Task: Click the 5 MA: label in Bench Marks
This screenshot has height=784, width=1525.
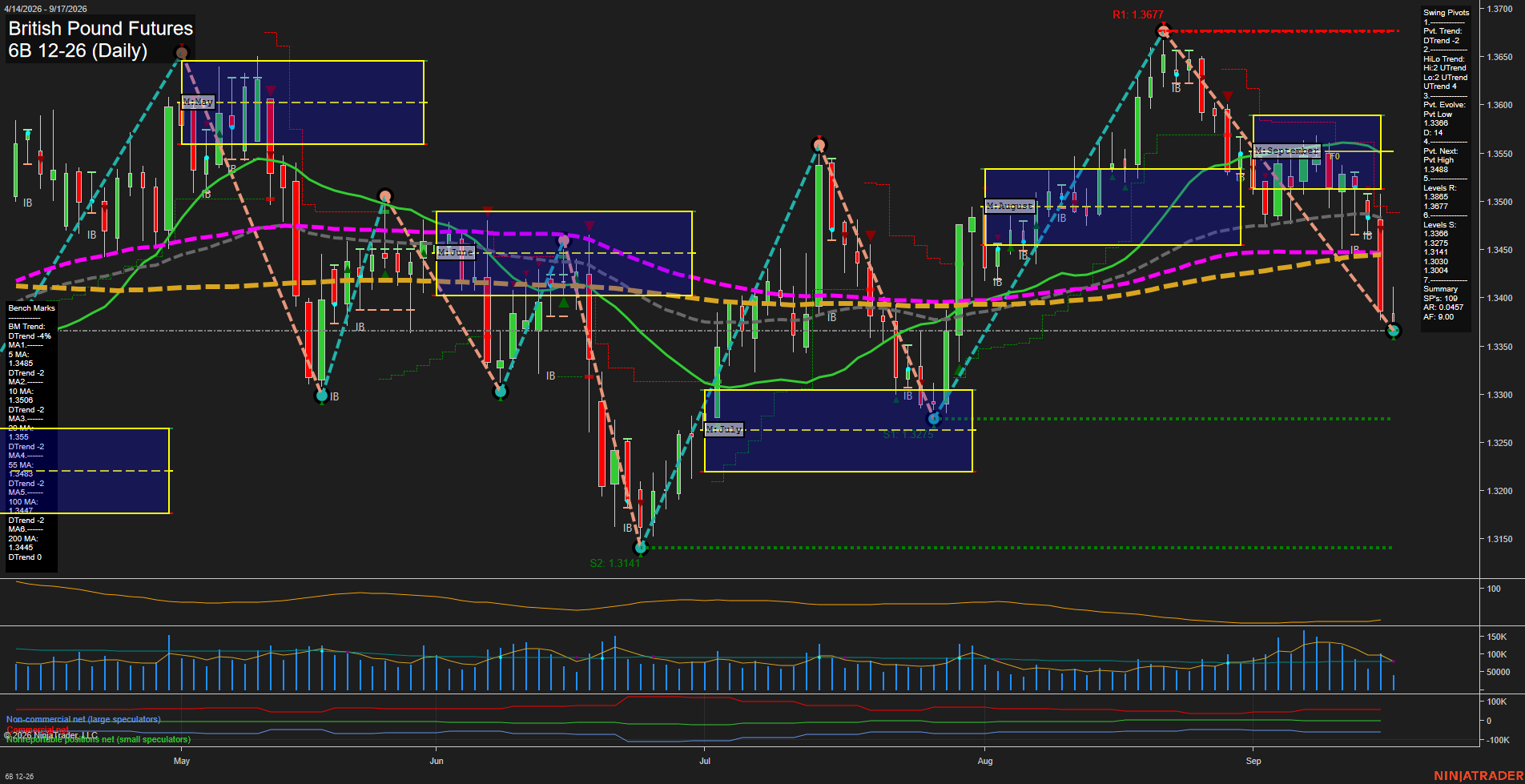Action: coord(18,355)
